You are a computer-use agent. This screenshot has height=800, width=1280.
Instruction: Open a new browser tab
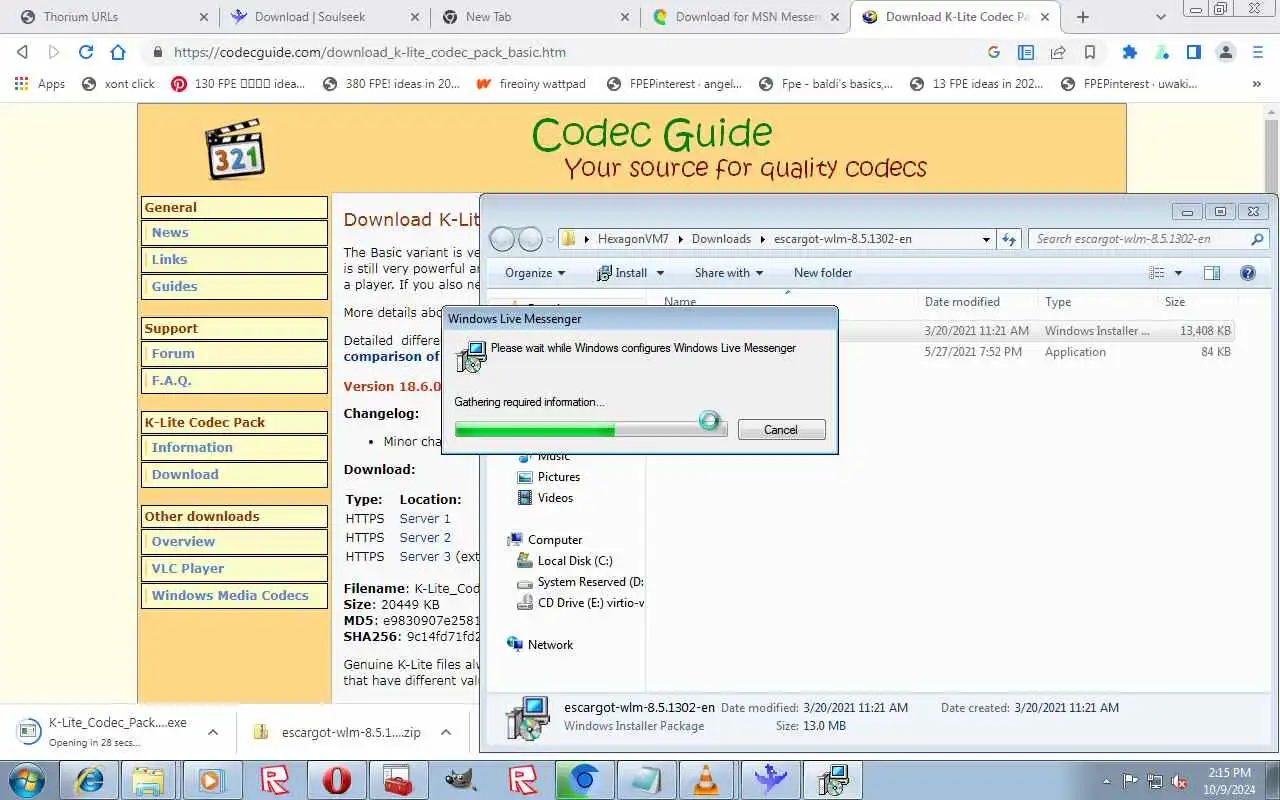1082,16
